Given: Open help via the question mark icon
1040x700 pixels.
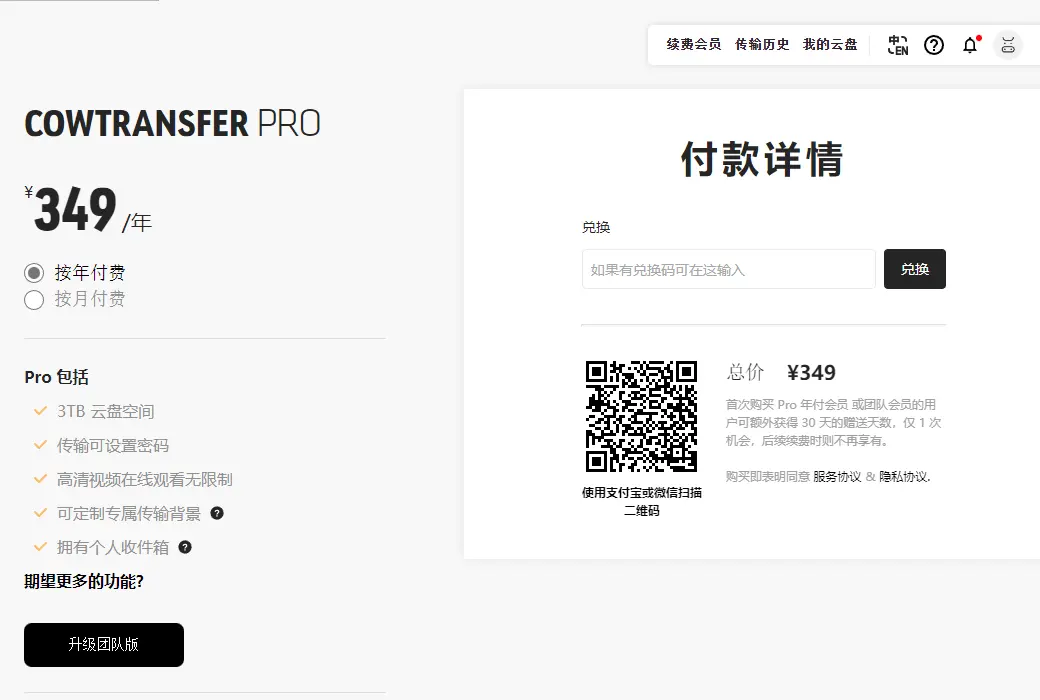Looking at the screenshot, I should 934,45.
